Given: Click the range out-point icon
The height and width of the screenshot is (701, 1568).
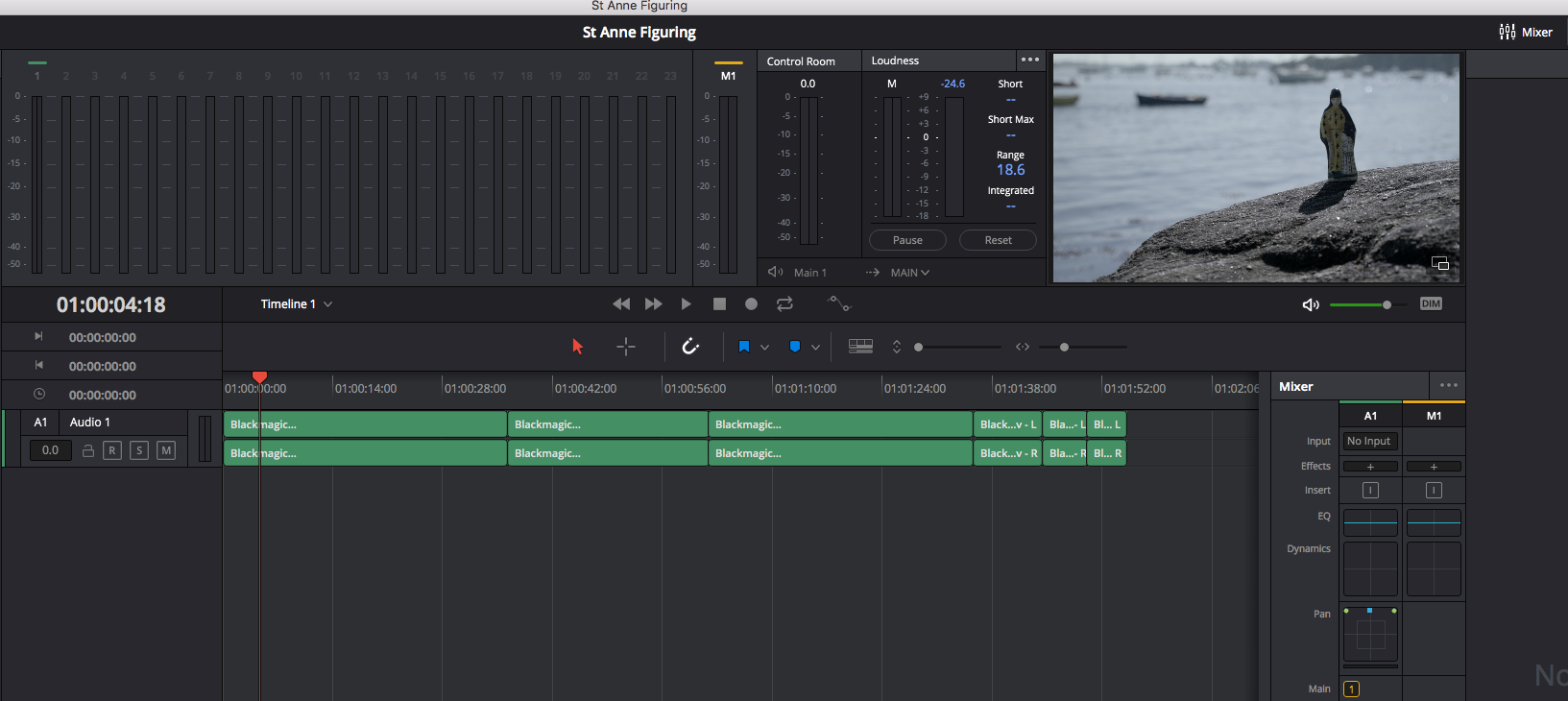Looking at the screenshot, I should click(x=38, y=365).
